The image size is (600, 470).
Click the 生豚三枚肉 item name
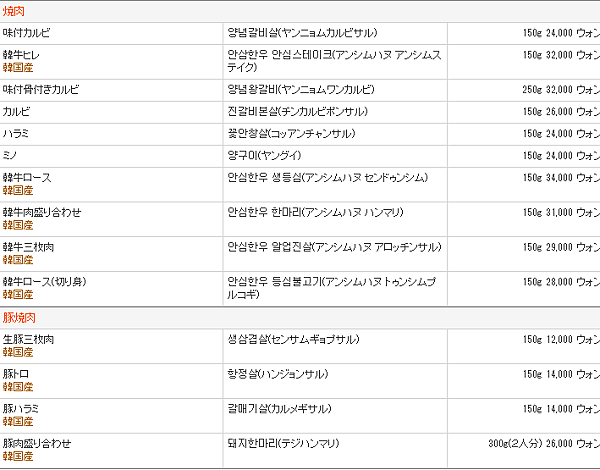(28, 340)
